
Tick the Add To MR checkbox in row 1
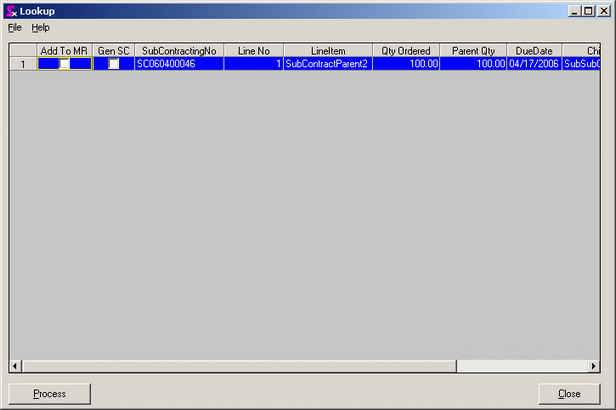click(x=64, y=64)
